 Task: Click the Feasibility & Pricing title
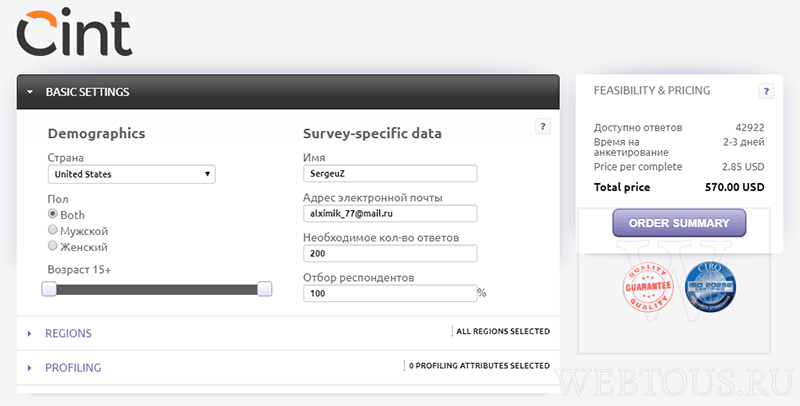[652, 90]
